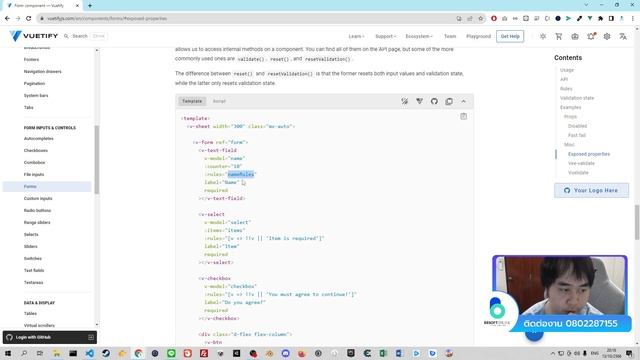Open the notifications bell icon in header
Viewport: 640px width, 360px height.
pyautogui.click(x=591, y=36)
